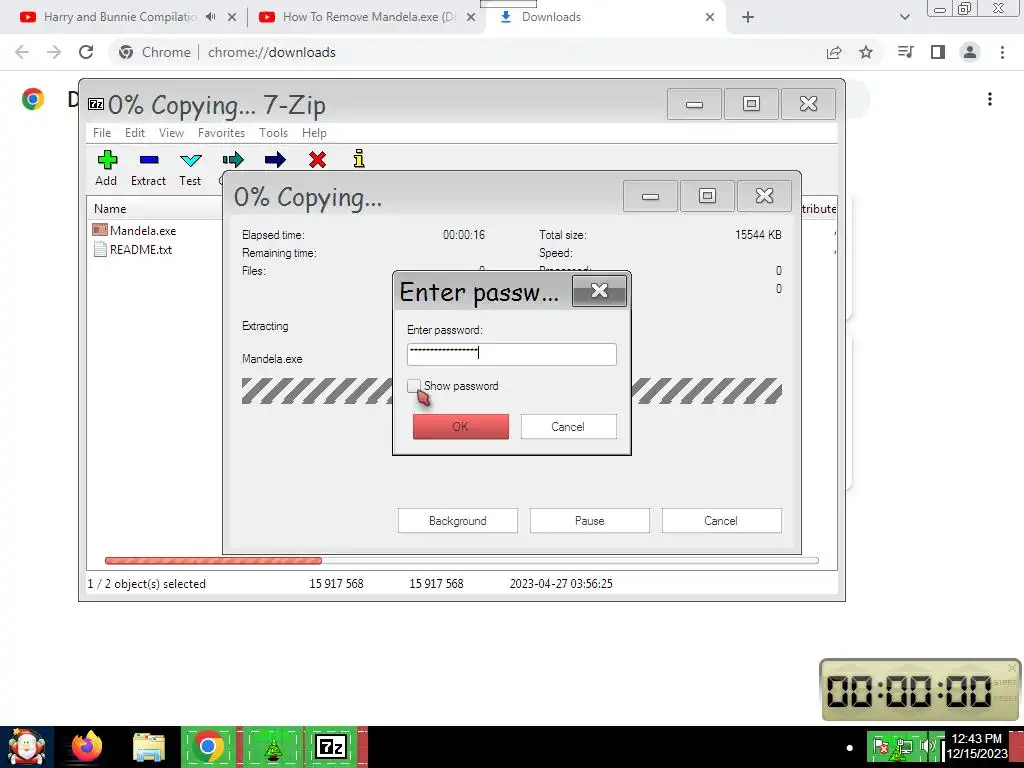This screenshot has width=1024, height=768.
Task: Close the Enter password dialog
Action: (600, 291)
